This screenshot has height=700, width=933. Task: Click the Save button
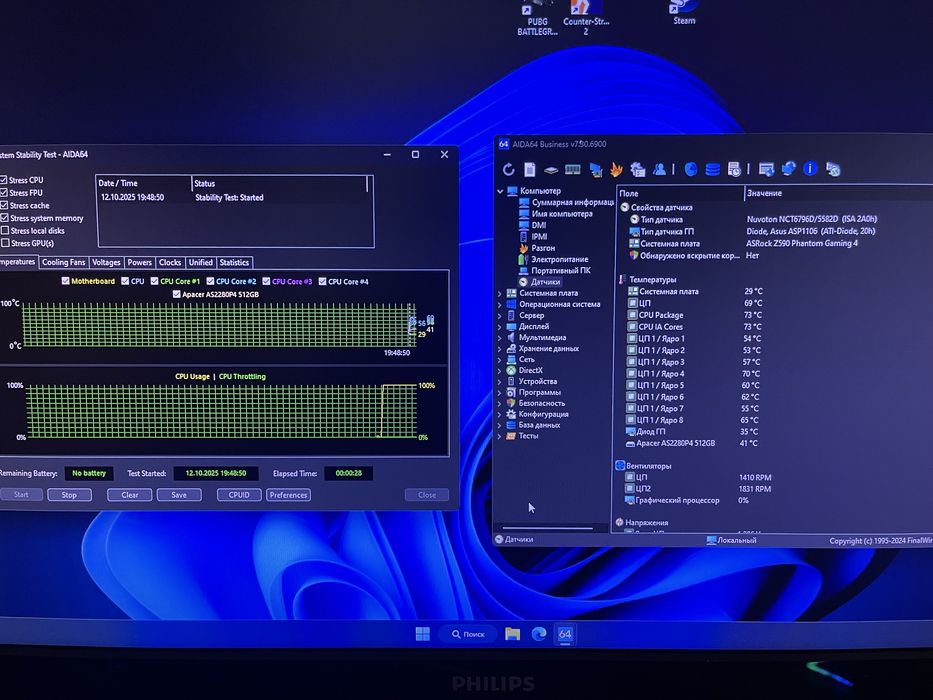click(x=179, y=495)
